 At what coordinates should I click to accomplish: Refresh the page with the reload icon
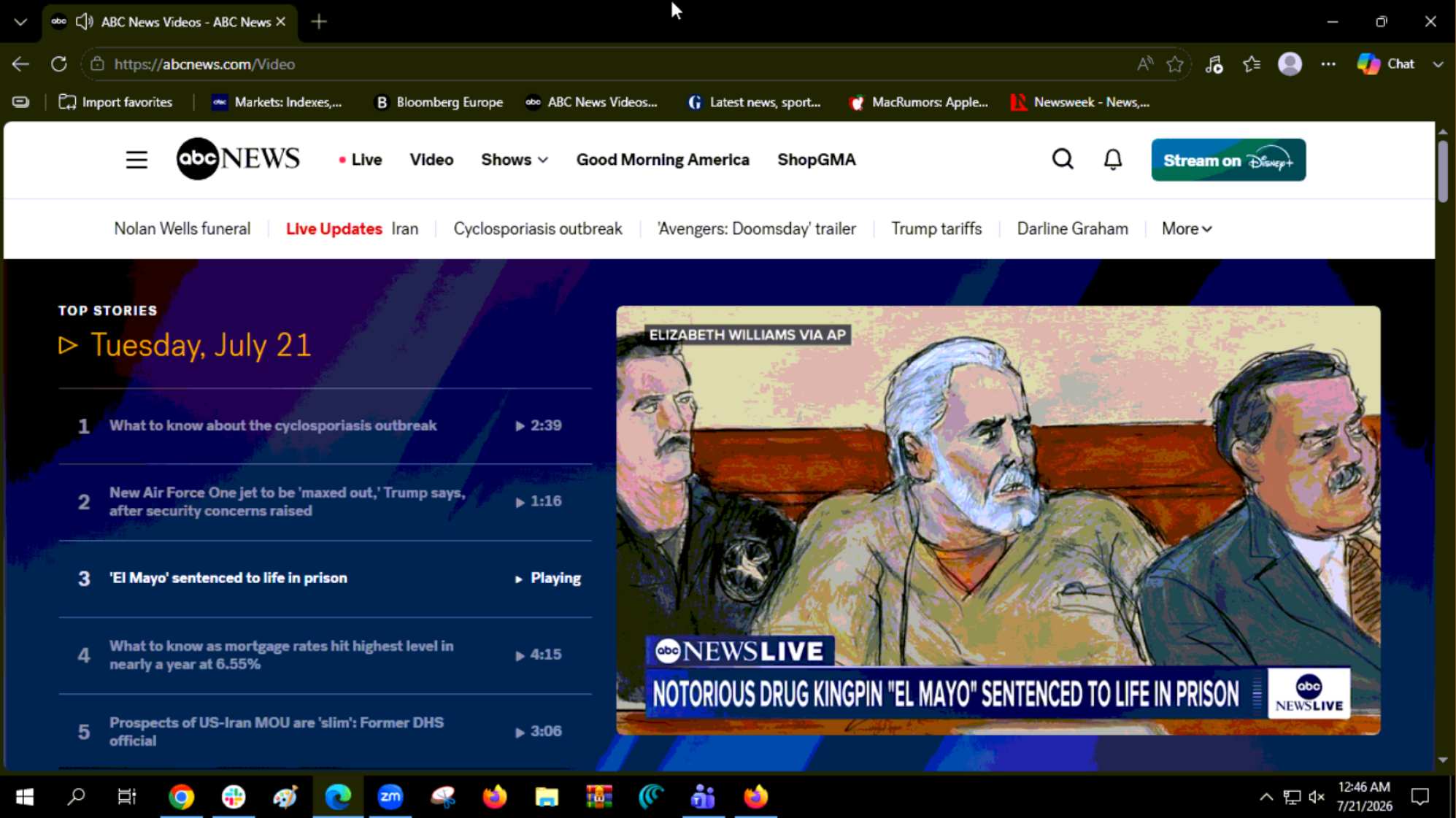pos(59,64)
